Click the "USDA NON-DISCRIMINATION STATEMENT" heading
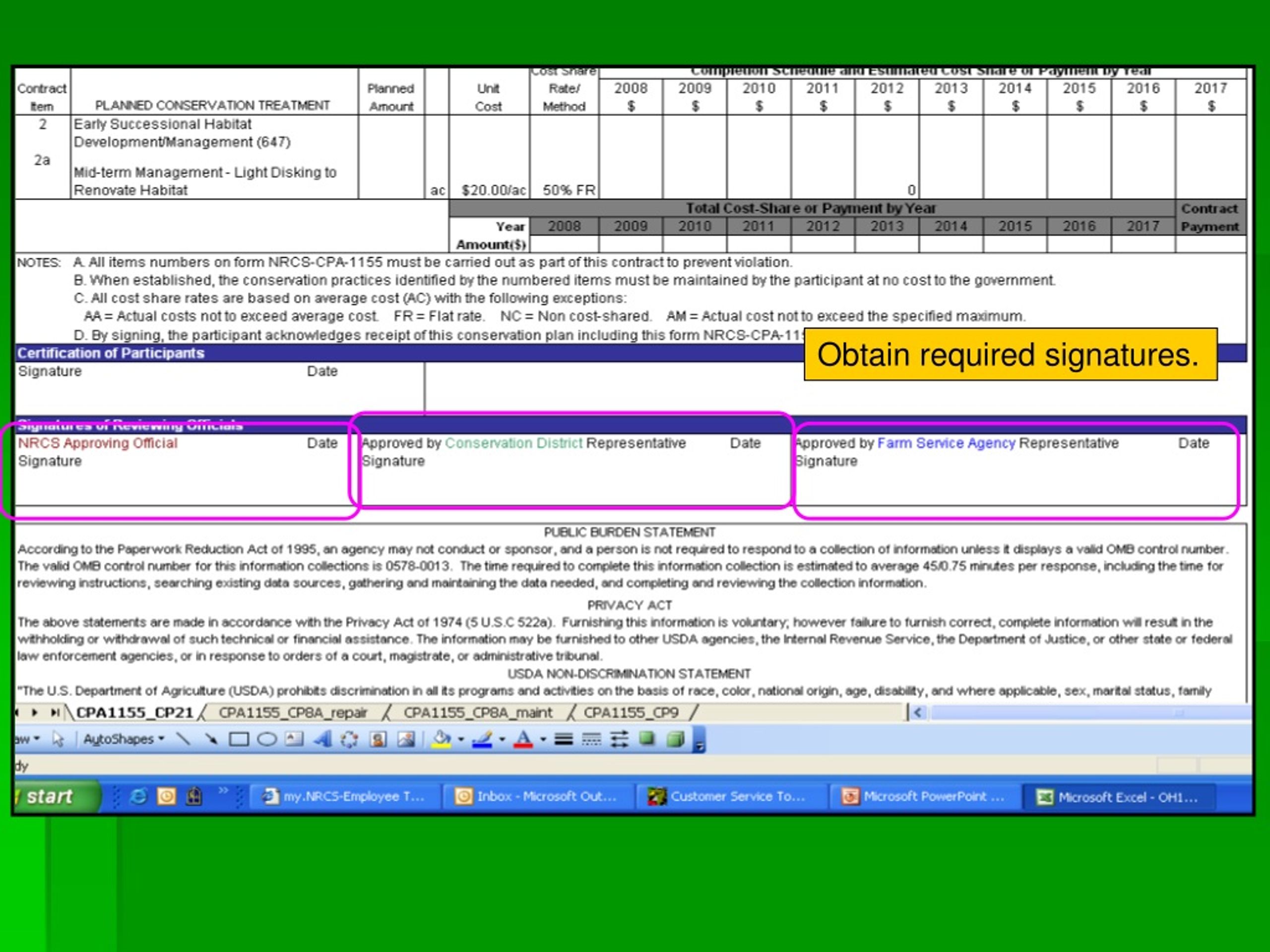This screenshot has height=952, width=1270. pyautogui.click(x=629, y=673)
